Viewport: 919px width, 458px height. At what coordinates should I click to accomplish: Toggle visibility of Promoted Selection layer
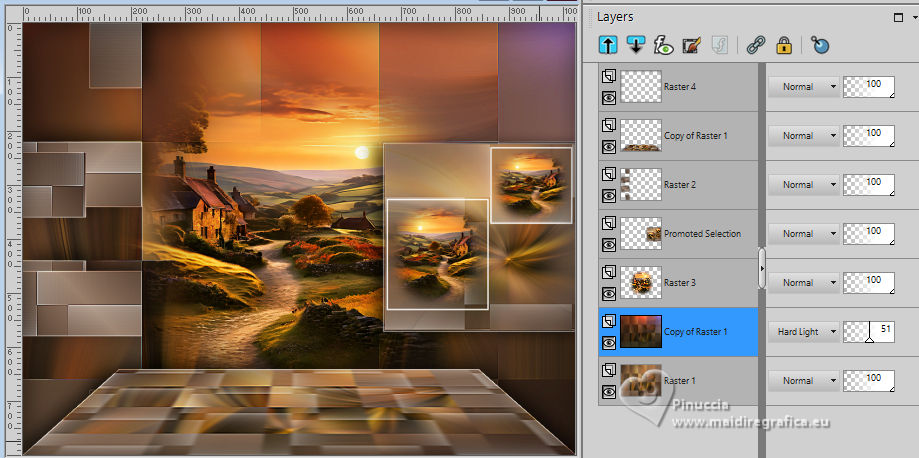click(x=608, y=244)
